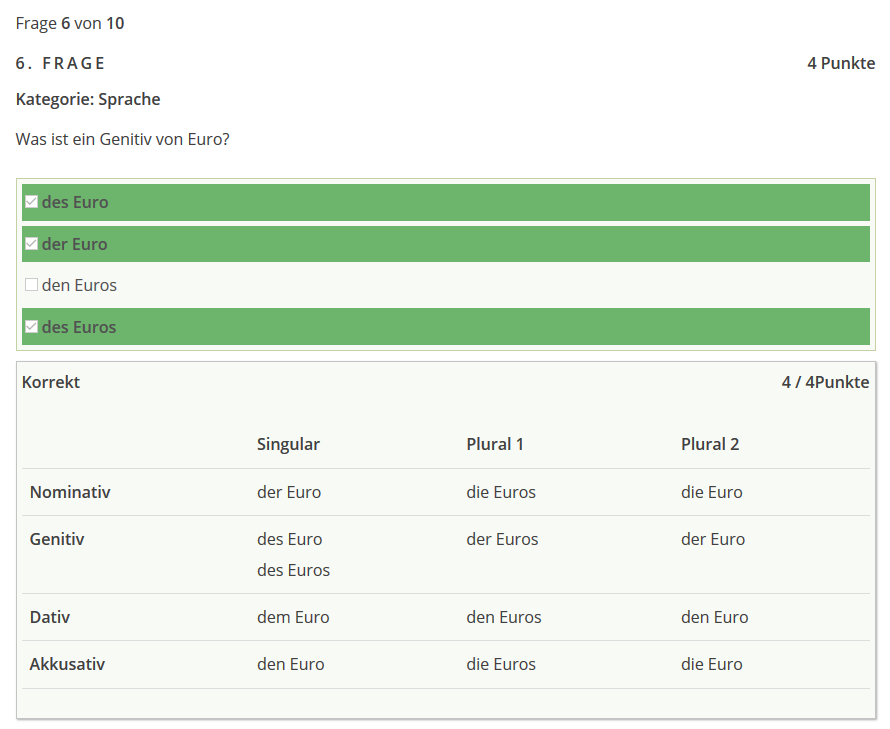
Task: Click the 'Dativ' row header
Action: point(50,617)
